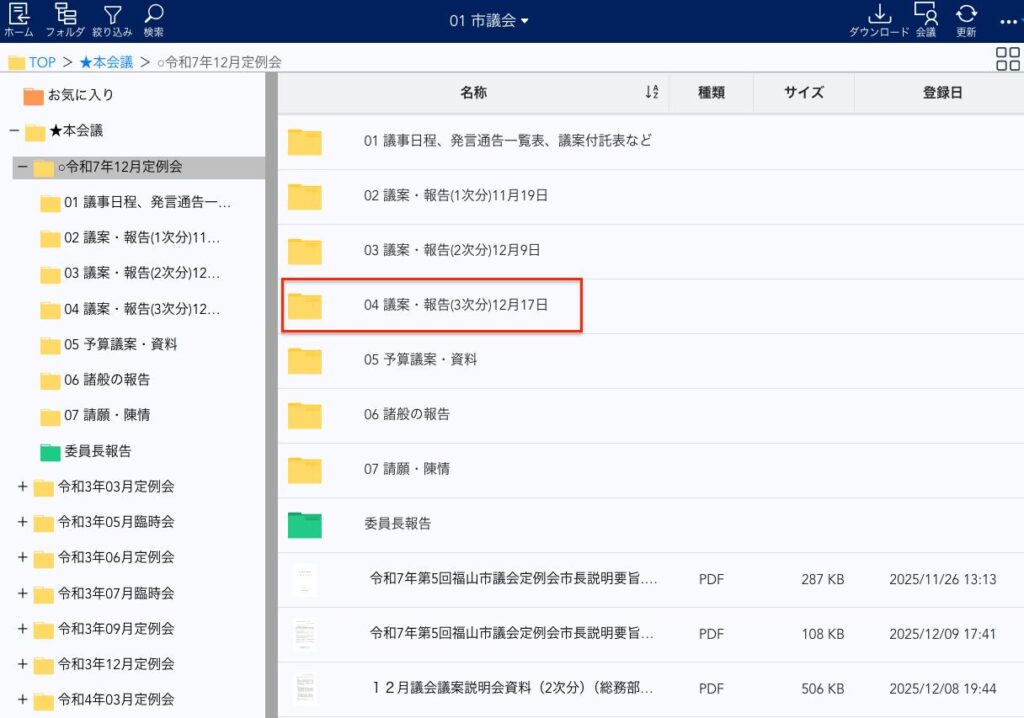This screenshot has width=1024, height=718.
Task: Go to TOP in the breadcrumb
Action: [41, 62]
